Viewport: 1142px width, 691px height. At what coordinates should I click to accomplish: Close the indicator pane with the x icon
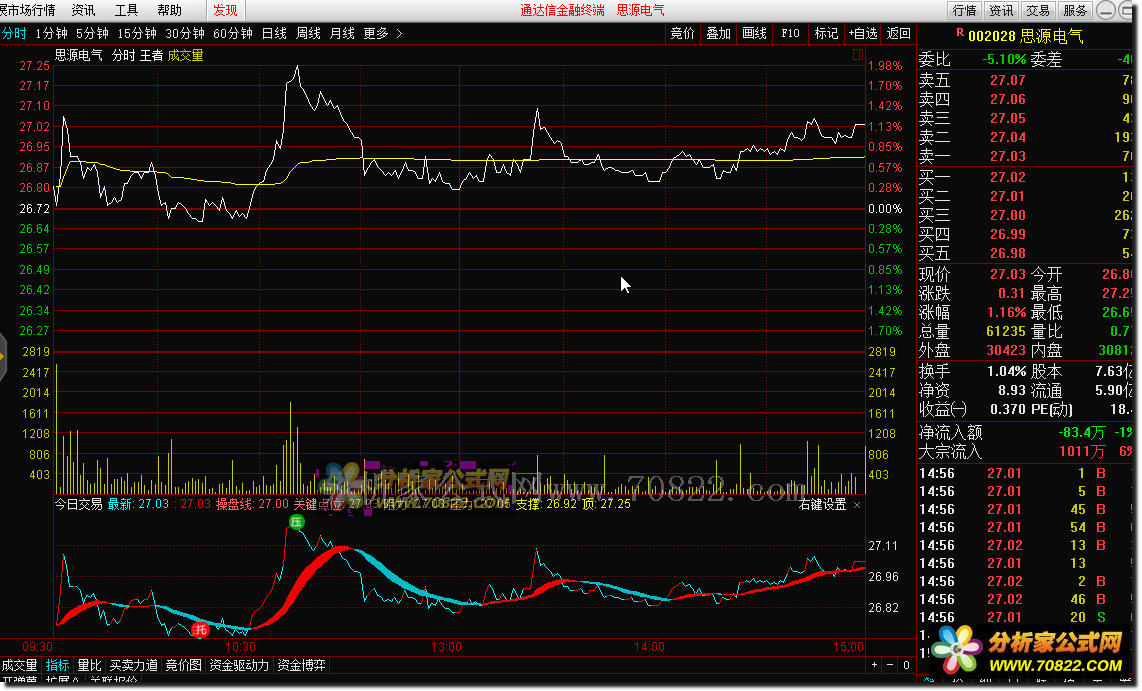(856, 505)
